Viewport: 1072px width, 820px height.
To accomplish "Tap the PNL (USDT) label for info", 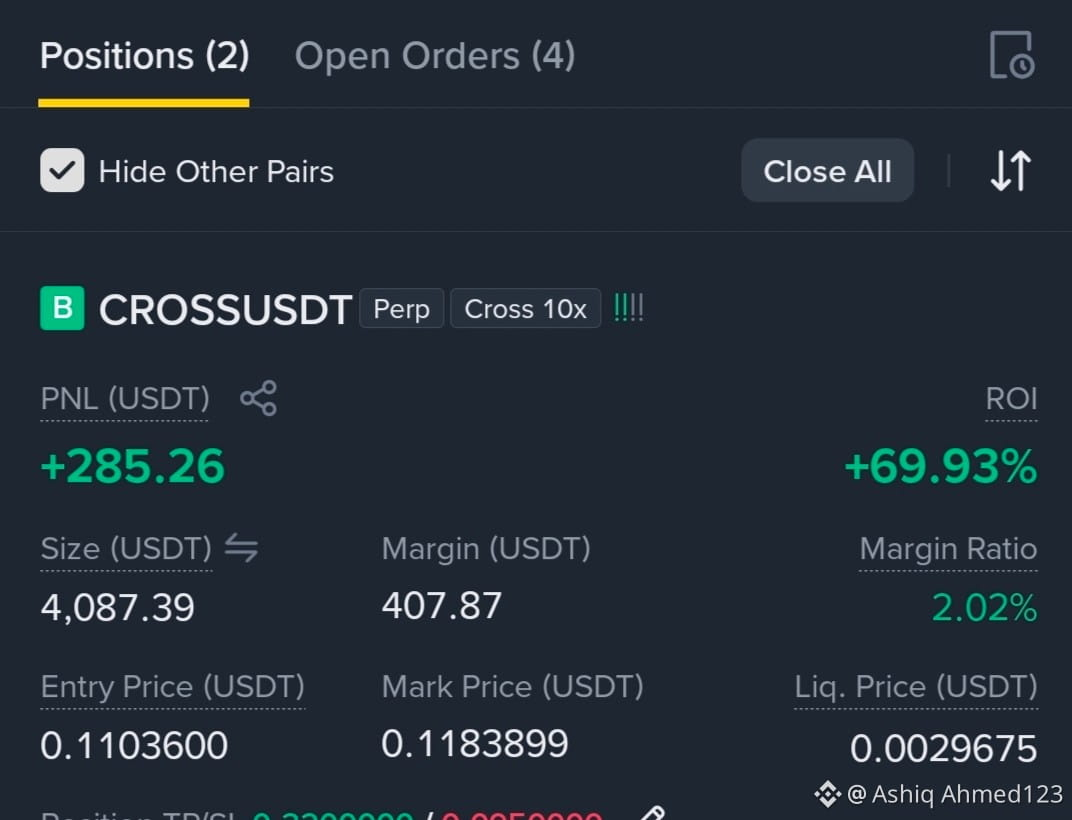I will pyautogui.click(x=124, y=398).
